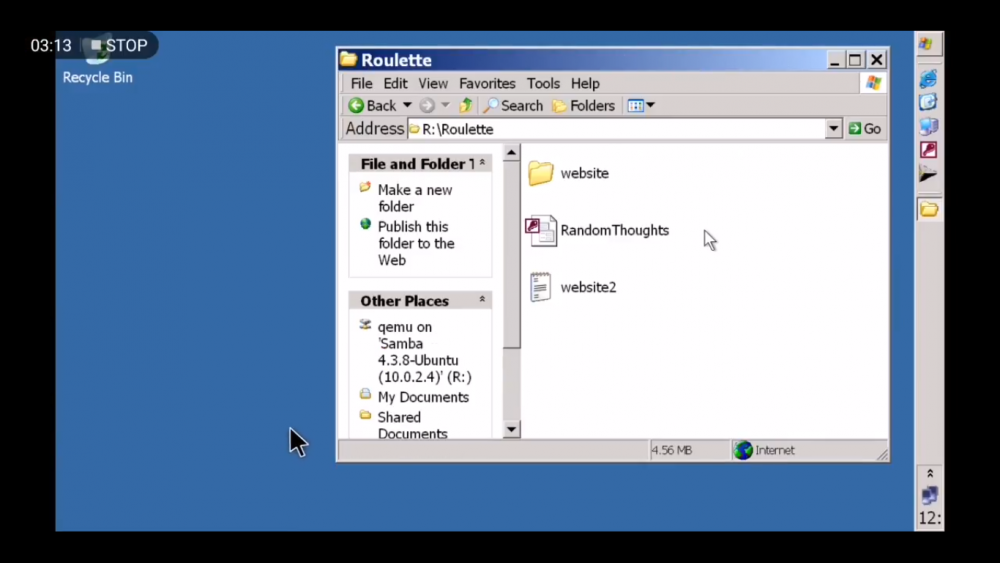Open the Views icon button

tap(636, 105)
